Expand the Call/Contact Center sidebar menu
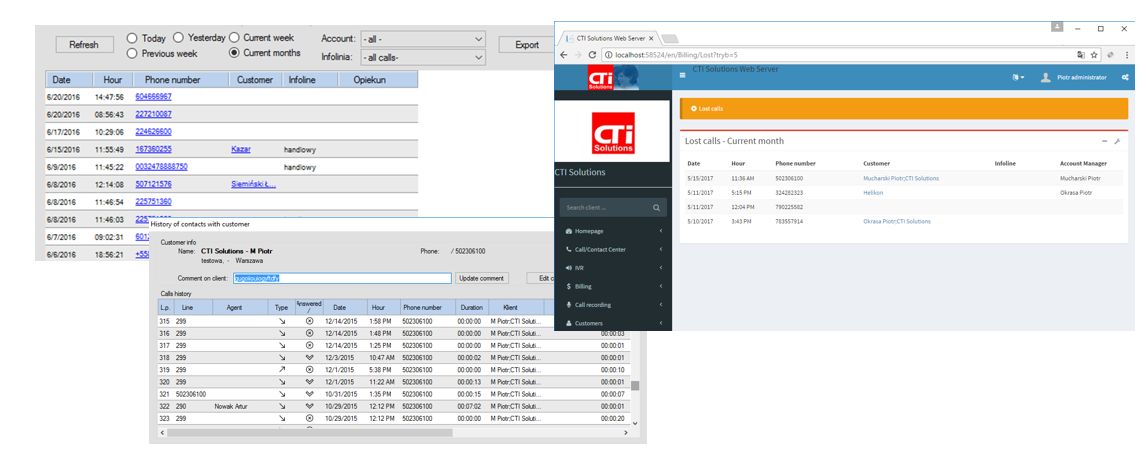Viewport: 1148px width, 453px height. pyautogui.click(x=613, y=250)
